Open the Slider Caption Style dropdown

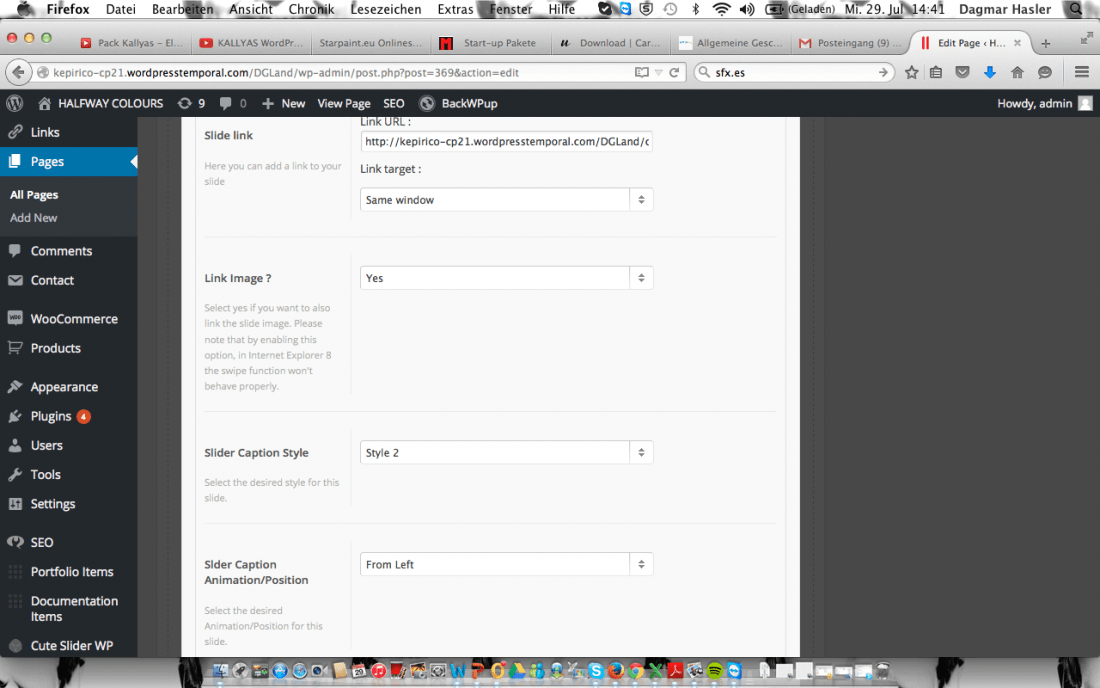point(507,452)
